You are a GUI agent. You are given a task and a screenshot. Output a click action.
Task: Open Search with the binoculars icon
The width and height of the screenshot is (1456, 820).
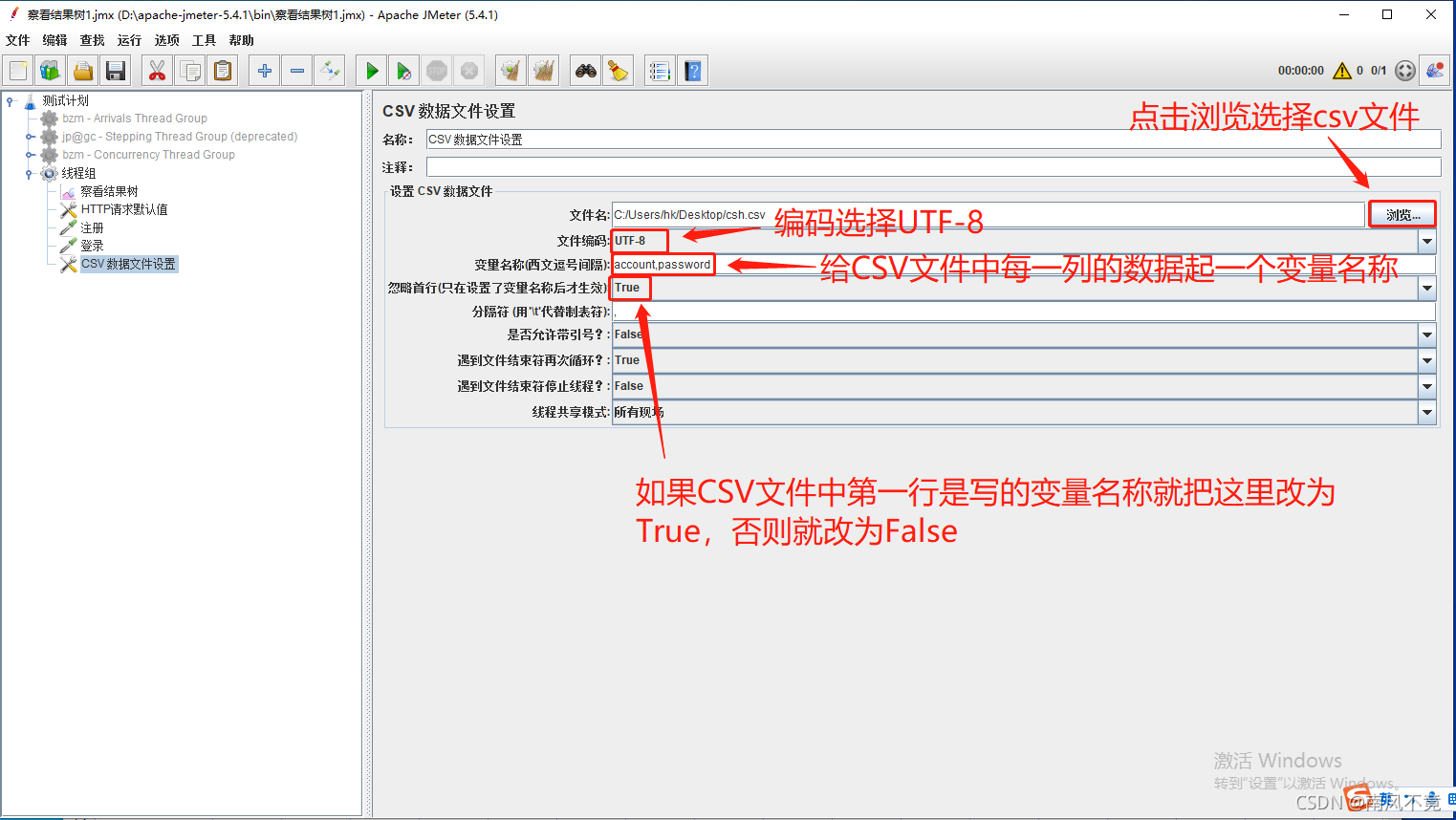pyautogui.click(x=586, y=71)
